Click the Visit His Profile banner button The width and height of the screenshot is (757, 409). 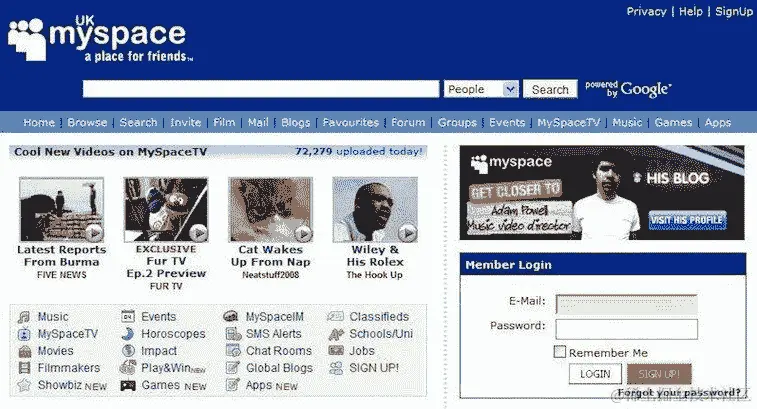click(x=687, y=220)
